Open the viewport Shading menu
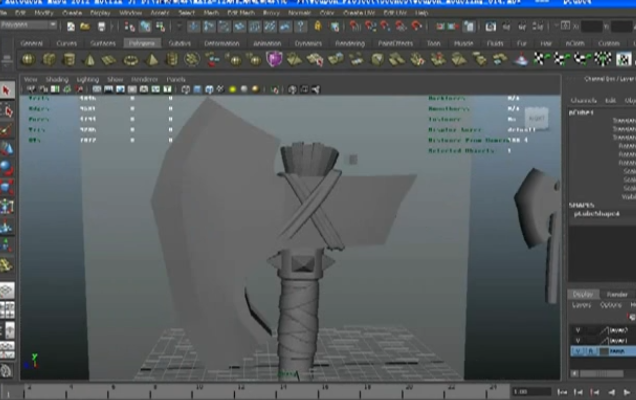Viewport: 636px width, 400px height. (57, 79)
